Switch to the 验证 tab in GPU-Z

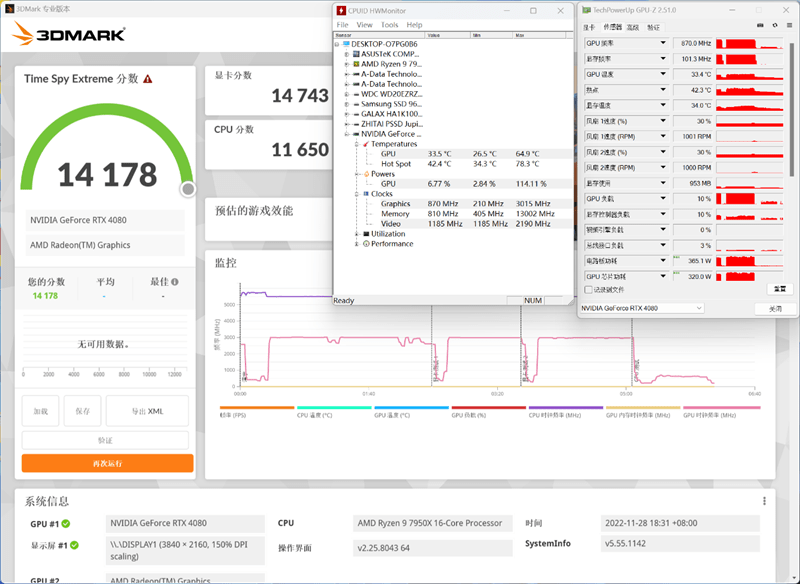click(x=654, y=27)
